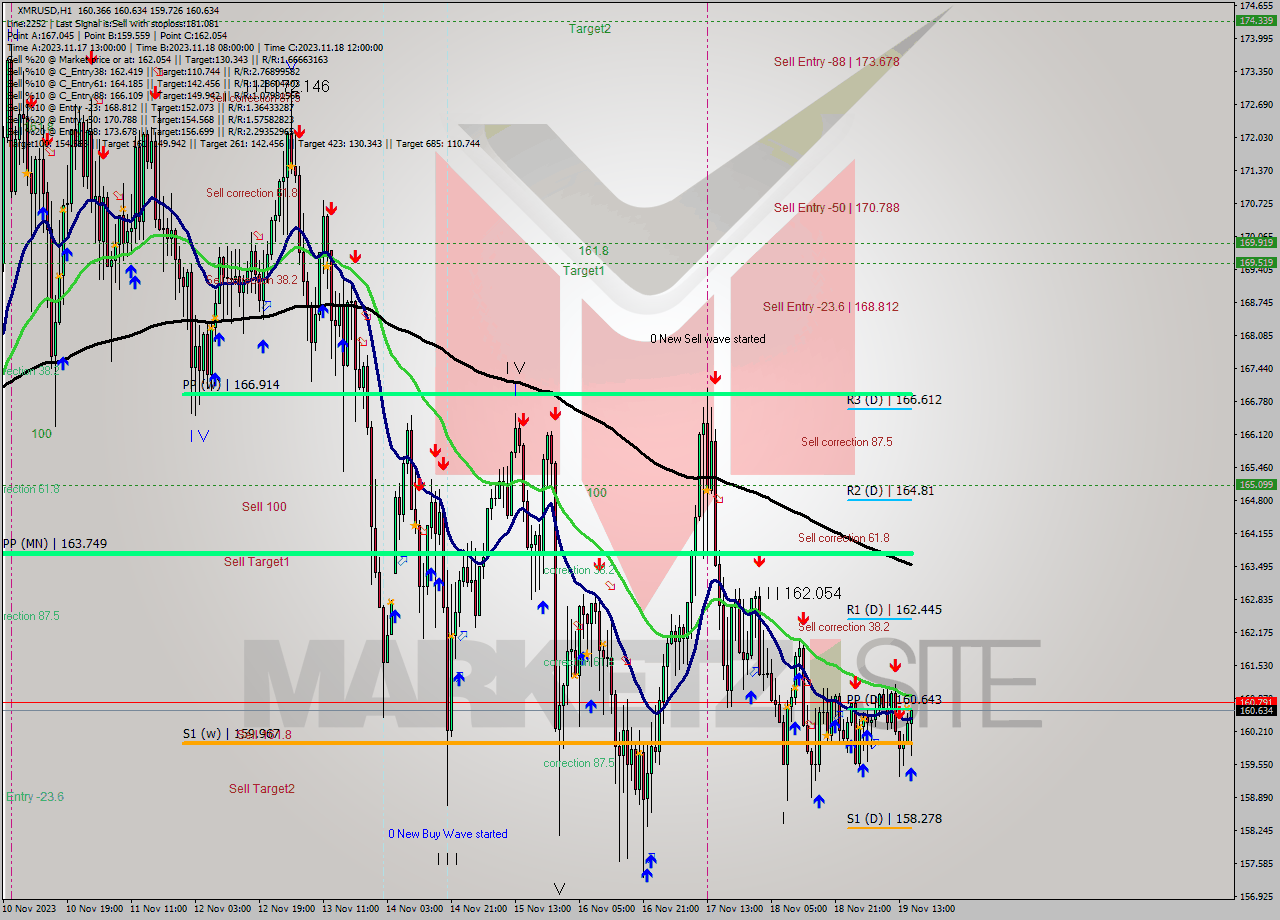Click the 162.835 price axis value

click(1256, 600)
